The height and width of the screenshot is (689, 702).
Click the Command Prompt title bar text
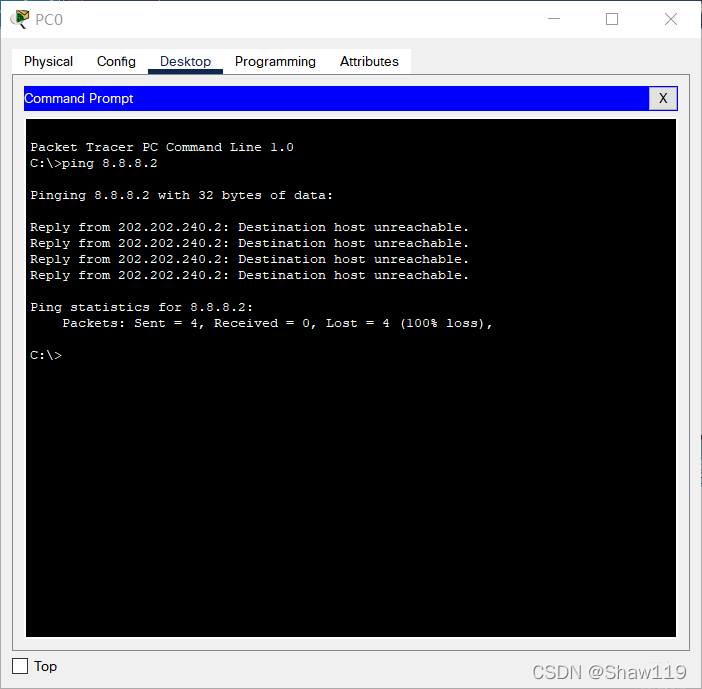click(x=79, y=98)
